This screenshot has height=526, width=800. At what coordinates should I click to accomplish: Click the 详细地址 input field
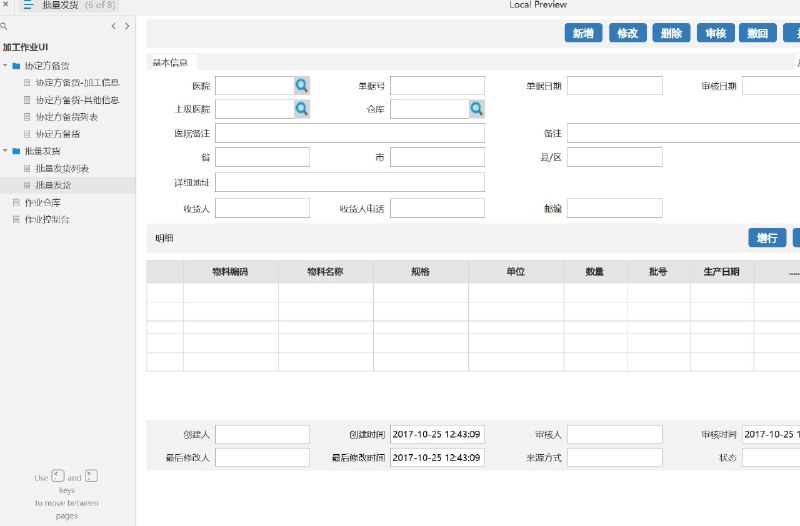(x=350, y=182)
